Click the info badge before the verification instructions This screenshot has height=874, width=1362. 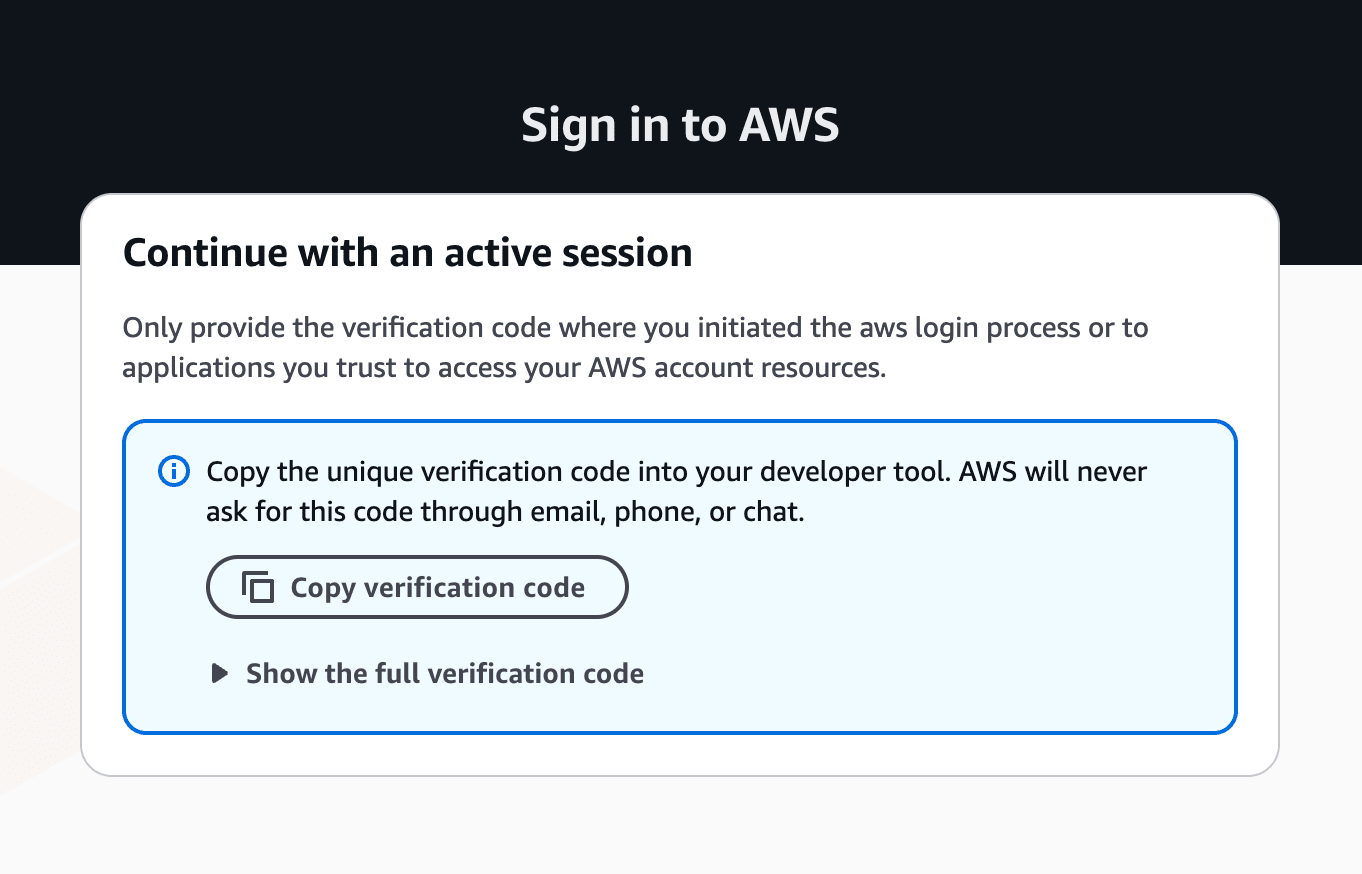click(173, 471)
